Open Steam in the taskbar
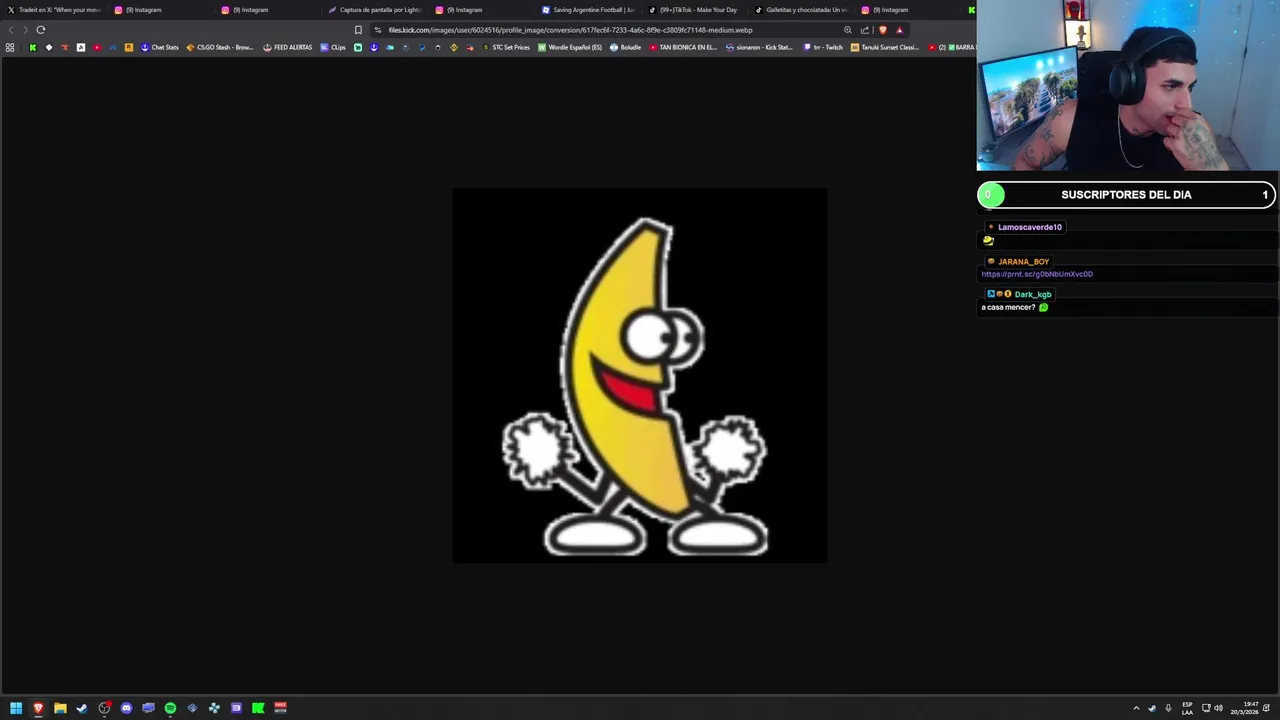 tap(82, 708)
